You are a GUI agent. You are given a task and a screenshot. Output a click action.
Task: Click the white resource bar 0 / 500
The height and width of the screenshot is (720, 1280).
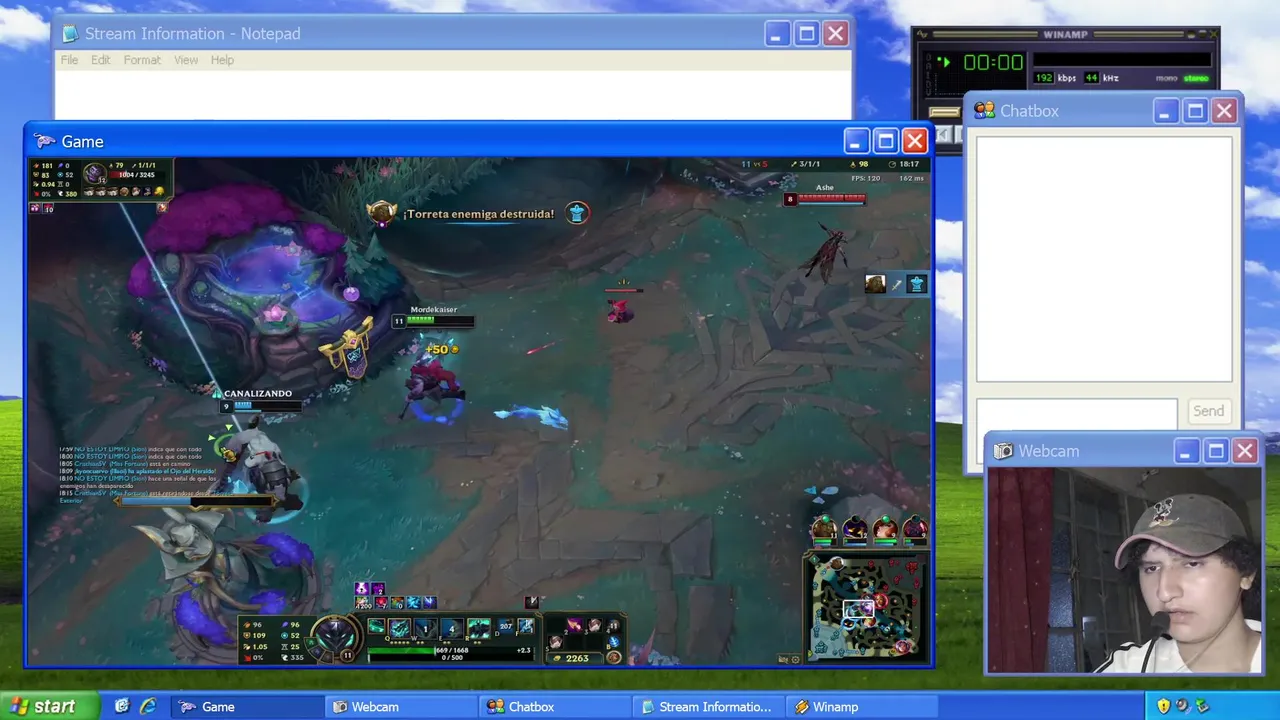point(451,659)
